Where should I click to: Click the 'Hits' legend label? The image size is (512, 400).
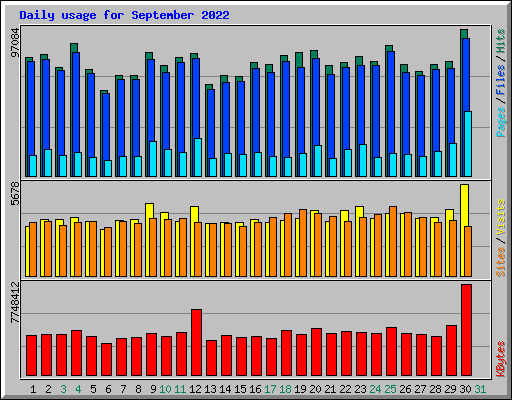(501, 41)
